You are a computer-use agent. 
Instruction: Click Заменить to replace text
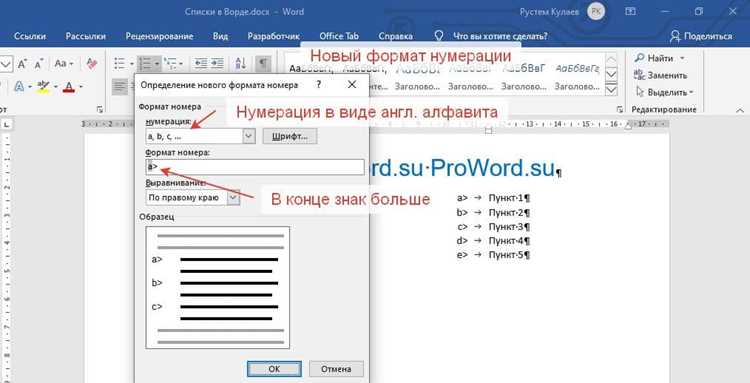pyautogui.click(x=661, y=75)
